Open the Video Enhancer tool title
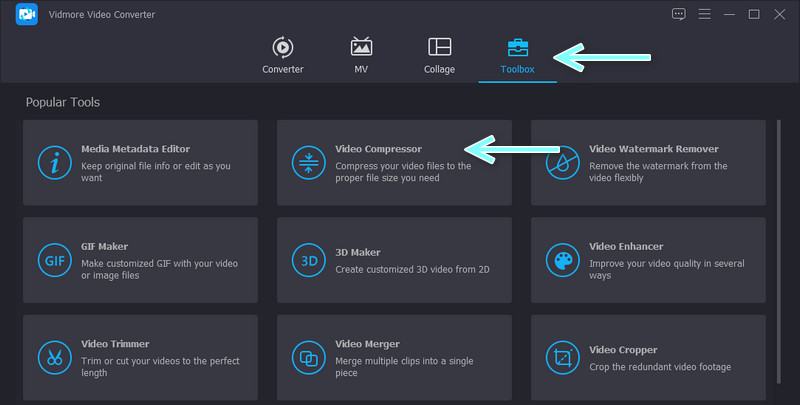This screenshot has width=800, height=405. click(626, 246)
